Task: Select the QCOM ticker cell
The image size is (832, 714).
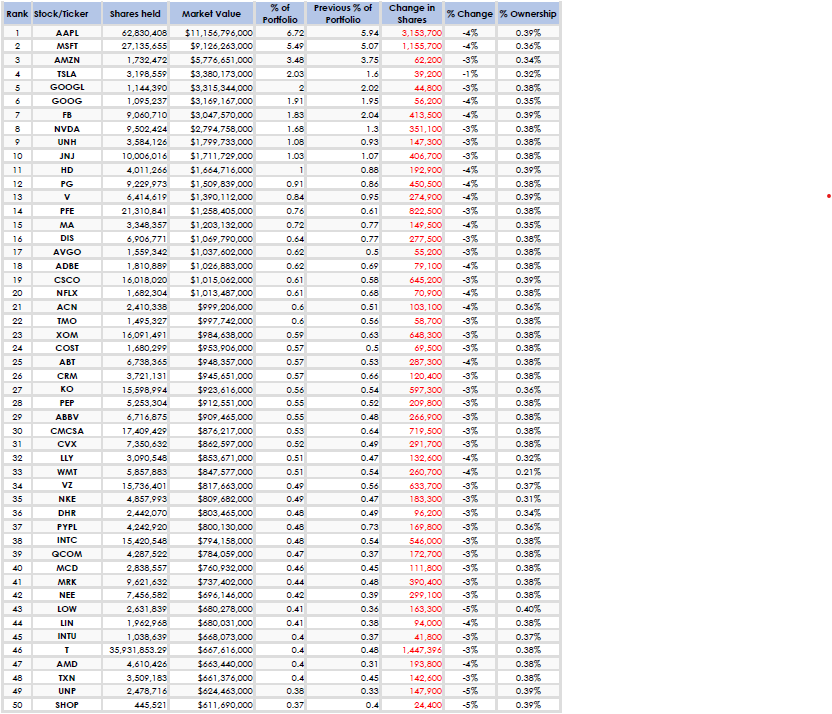Action: (67, 554)
